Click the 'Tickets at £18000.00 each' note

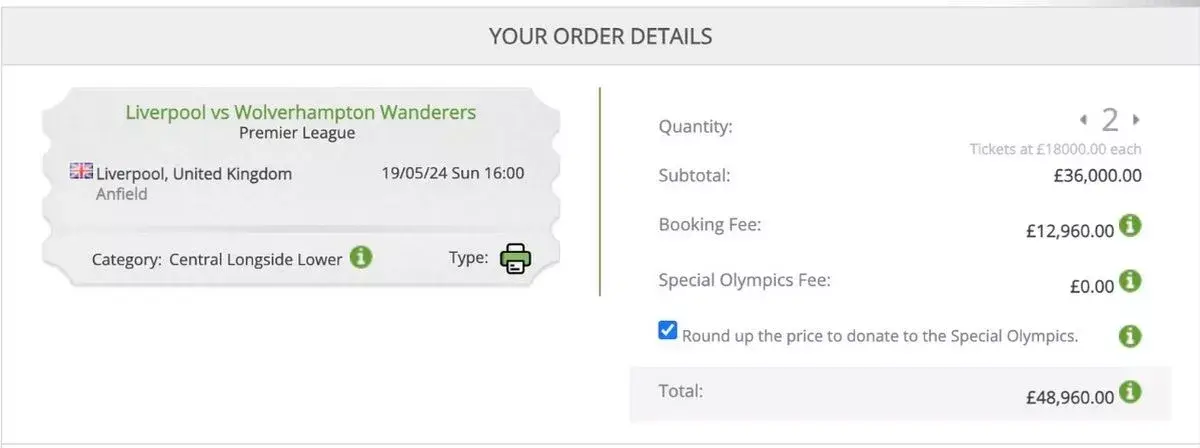tap(1055, 149)
